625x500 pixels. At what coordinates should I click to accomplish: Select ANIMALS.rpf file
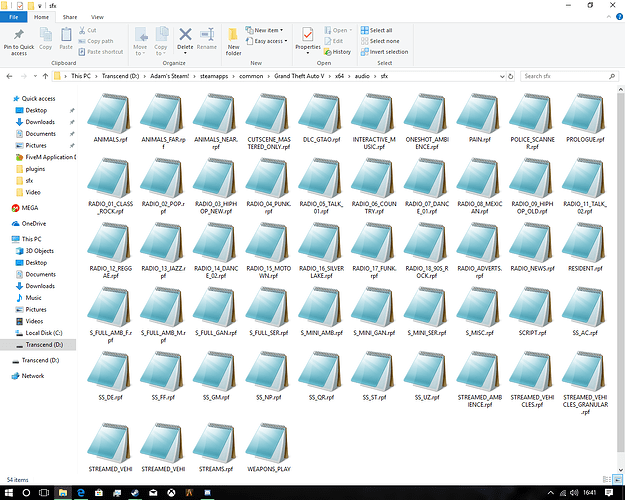pos(110,118)
